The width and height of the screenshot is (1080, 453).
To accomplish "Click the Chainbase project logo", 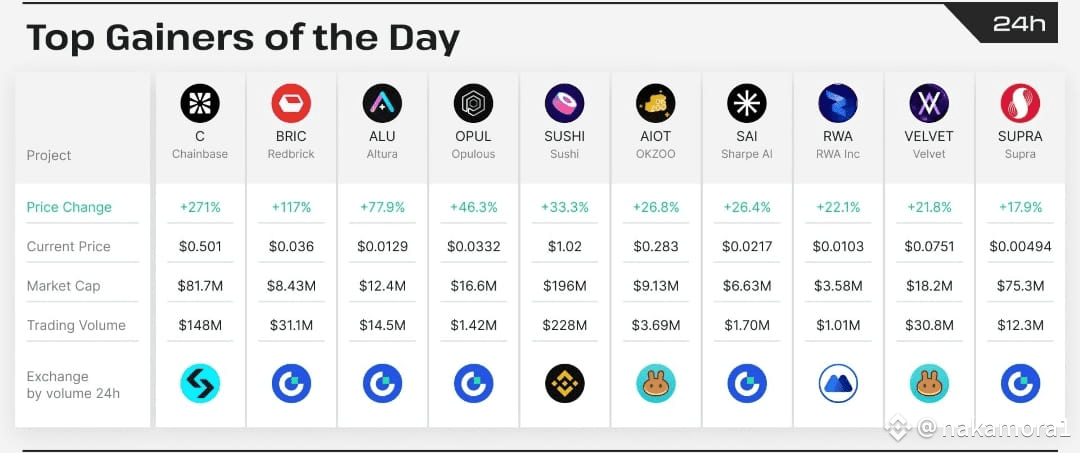I will tap(200, 103).
